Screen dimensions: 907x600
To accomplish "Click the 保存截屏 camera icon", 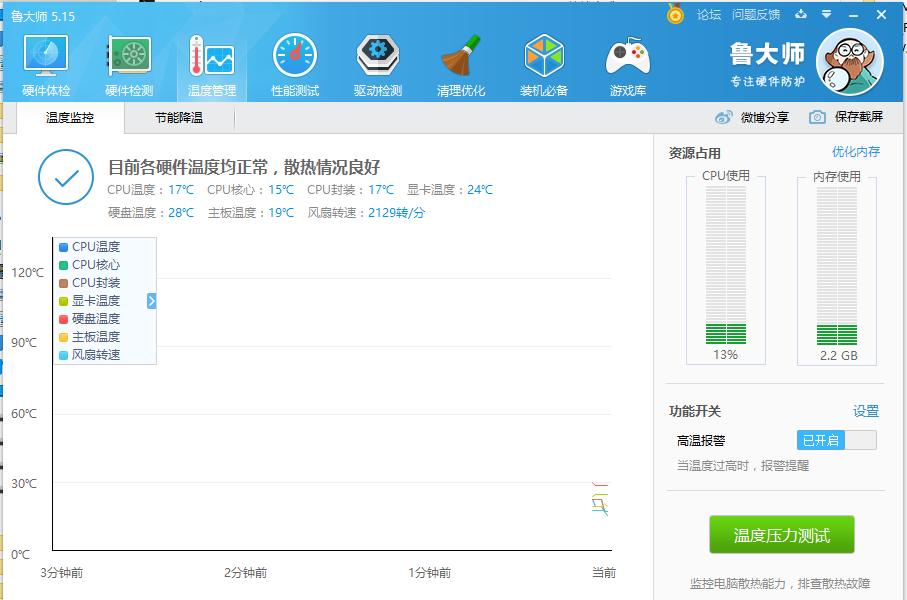I will coord(817,117).
